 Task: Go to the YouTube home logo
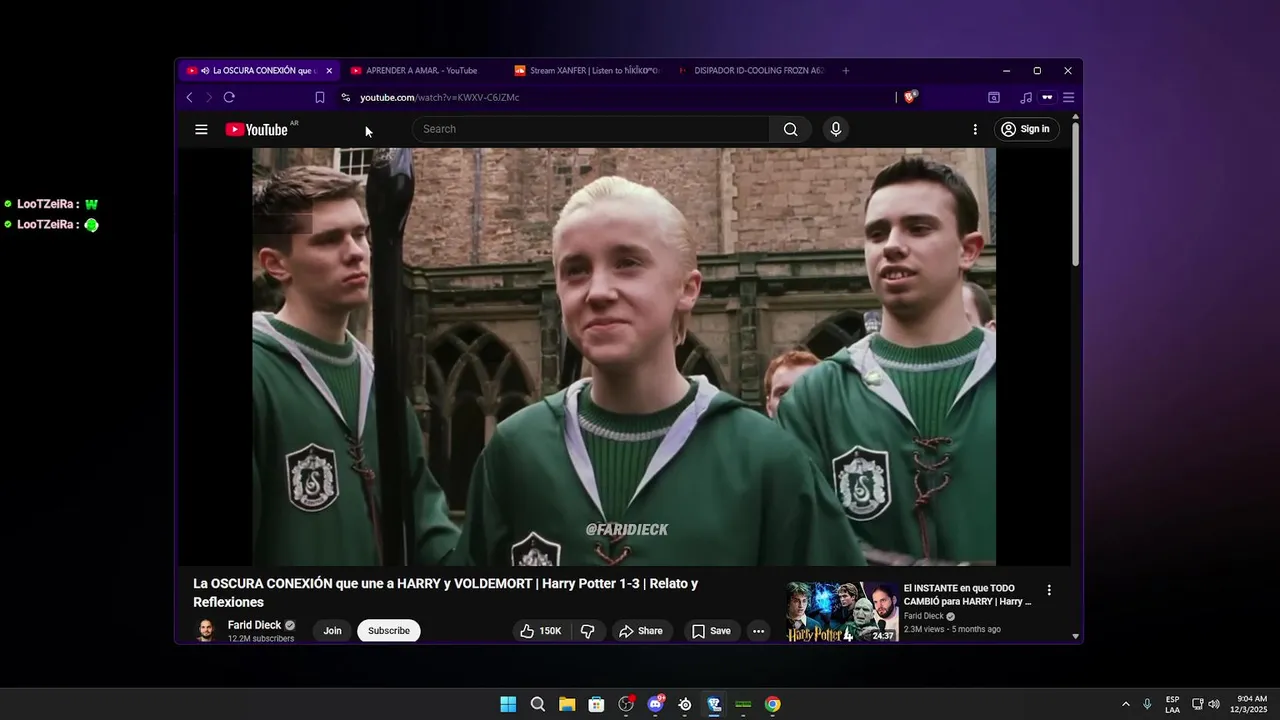pos(257,129)
